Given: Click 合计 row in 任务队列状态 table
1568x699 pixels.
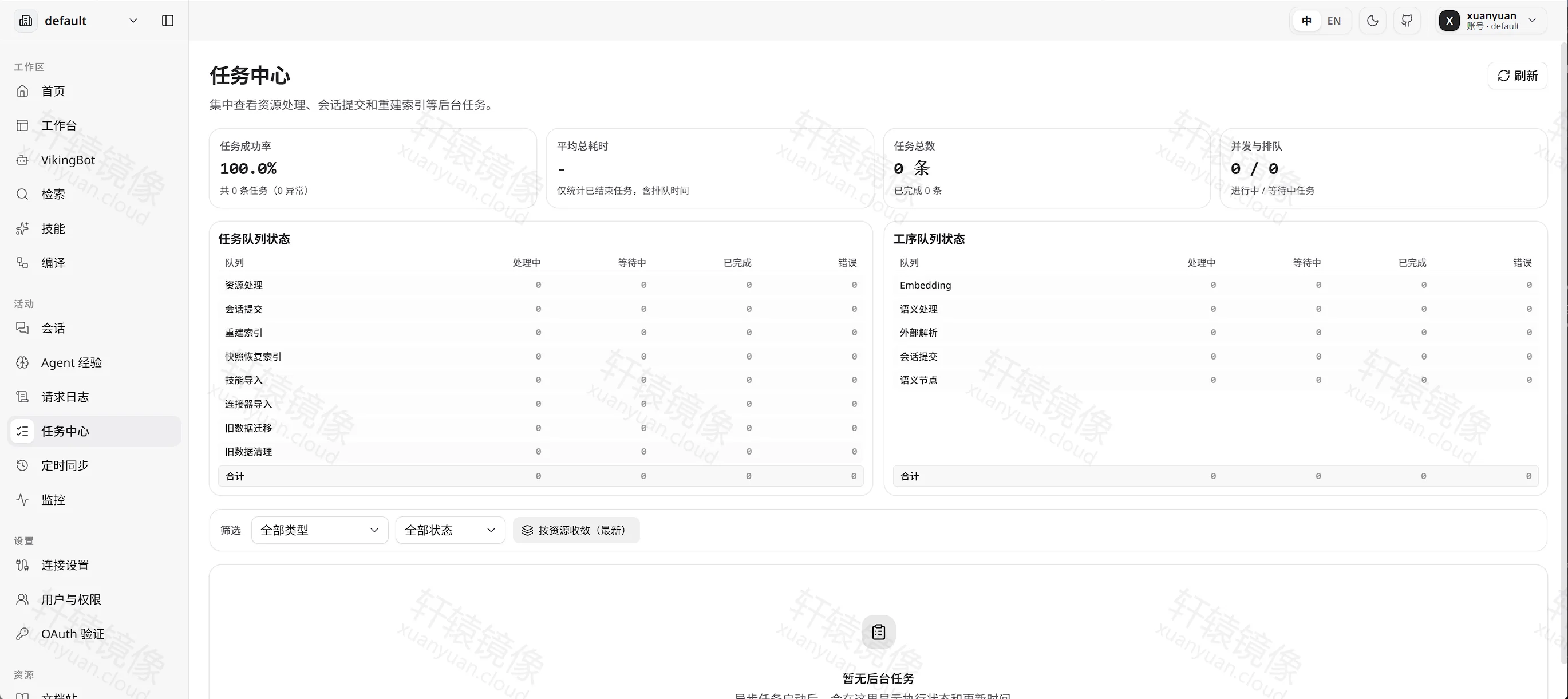Looking at the screenshot, I should (540, 476).
